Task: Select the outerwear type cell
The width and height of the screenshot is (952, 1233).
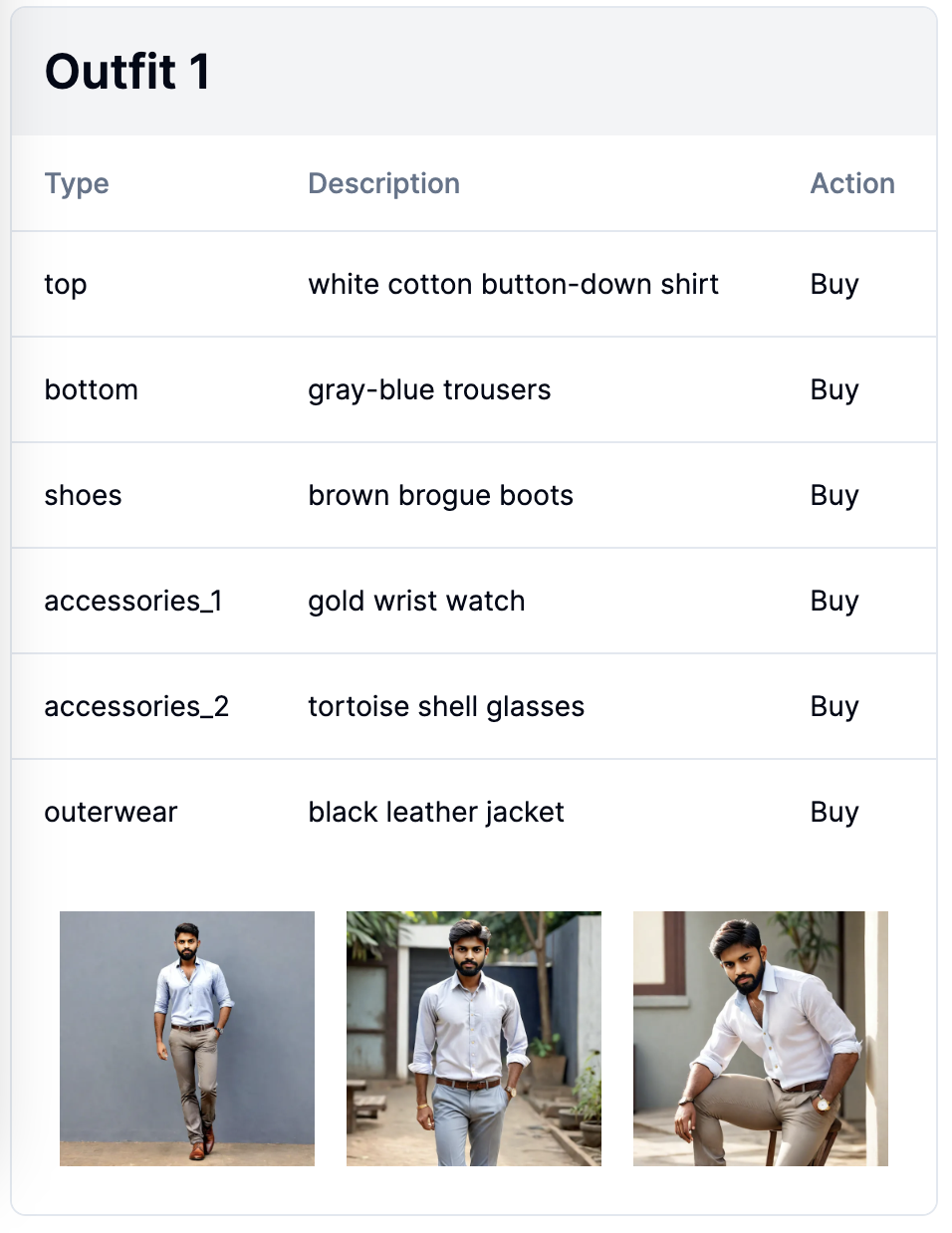Action: pyautogui.click(x=111, y=813)
